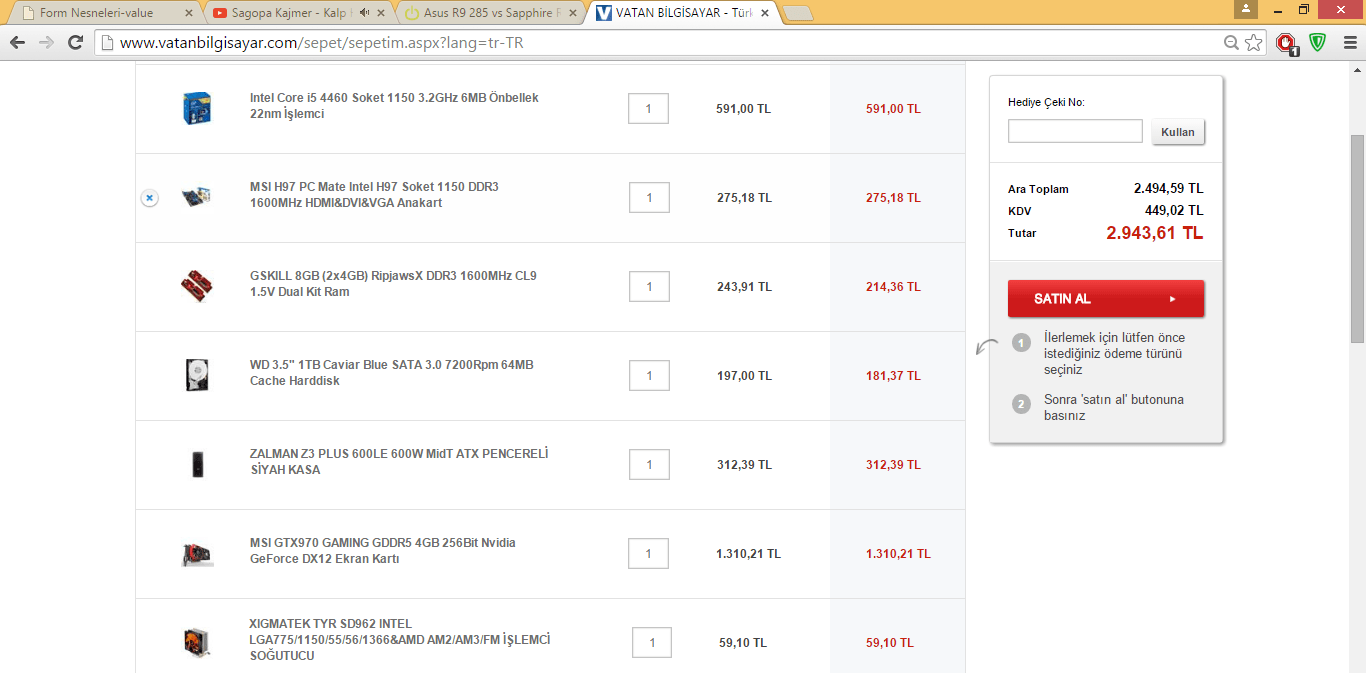Click the Zalman Z3 Plus case thumbnail

197,464
